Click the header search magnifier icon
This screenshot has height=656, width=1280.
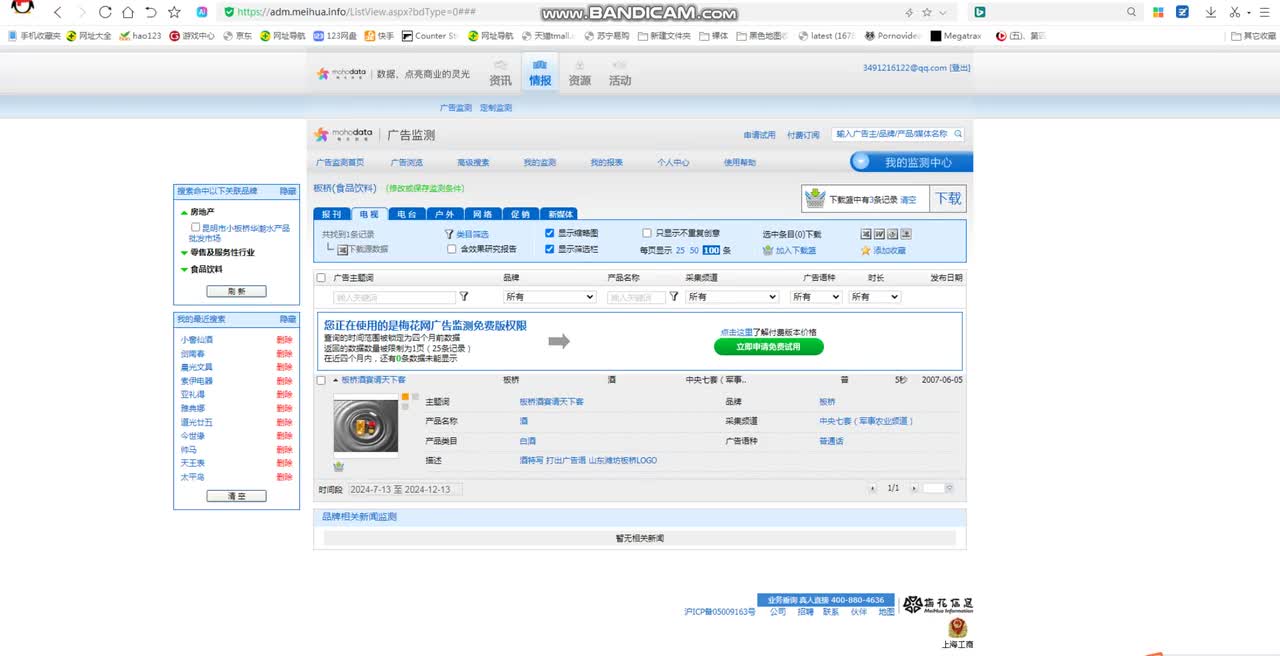click(958, 133)
